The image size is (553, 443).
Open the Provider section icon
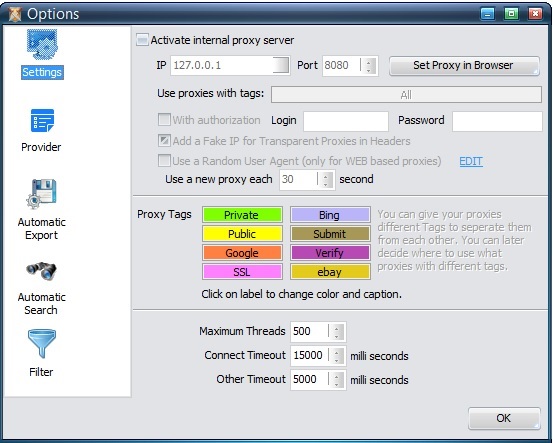pyautogui.click(x=42, y=120)
